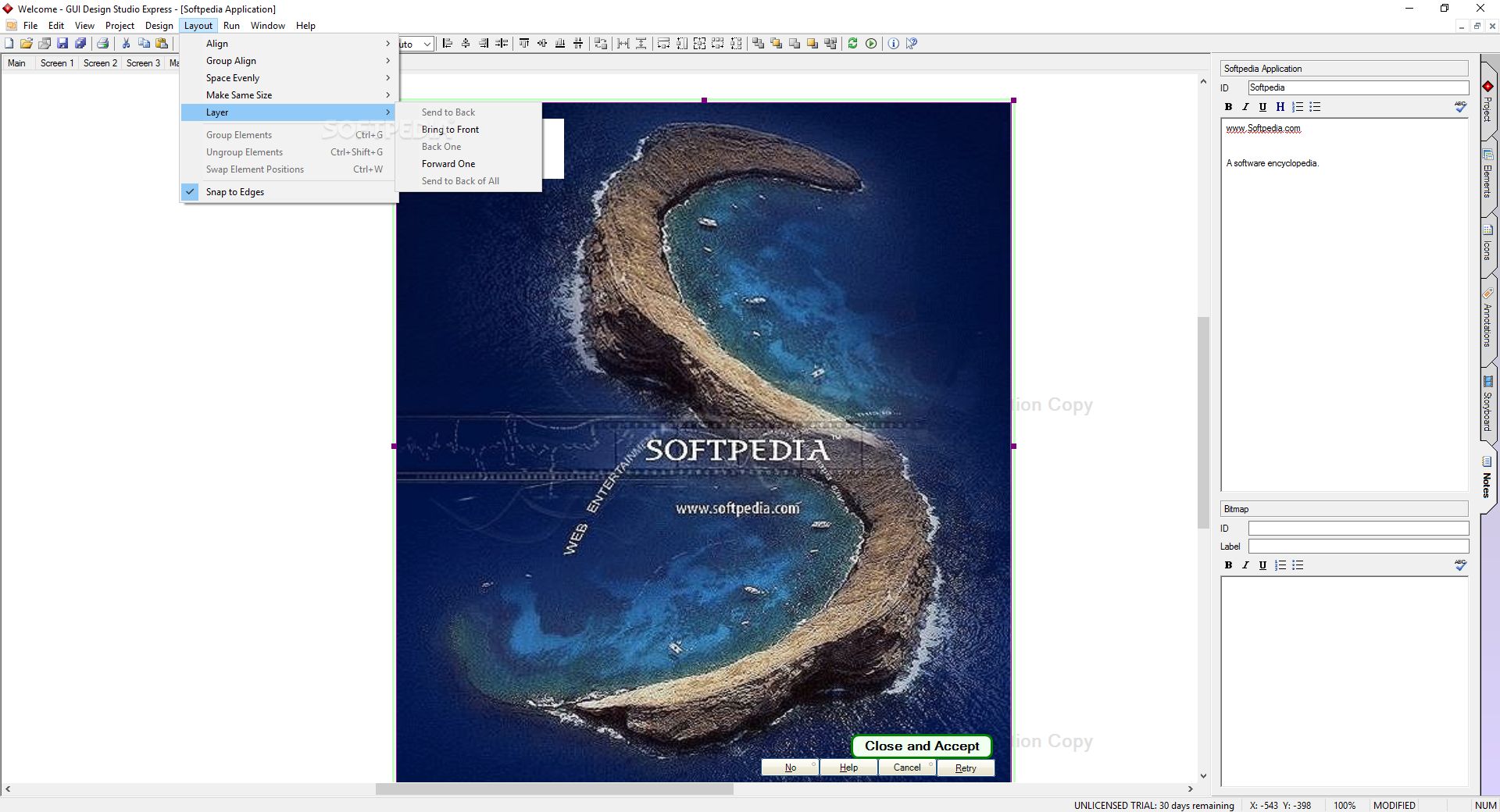Toggle bold in application notes toolbar
Image resolution: width=1500 pixels, height=812 pixels.
tap(1228, 107)
